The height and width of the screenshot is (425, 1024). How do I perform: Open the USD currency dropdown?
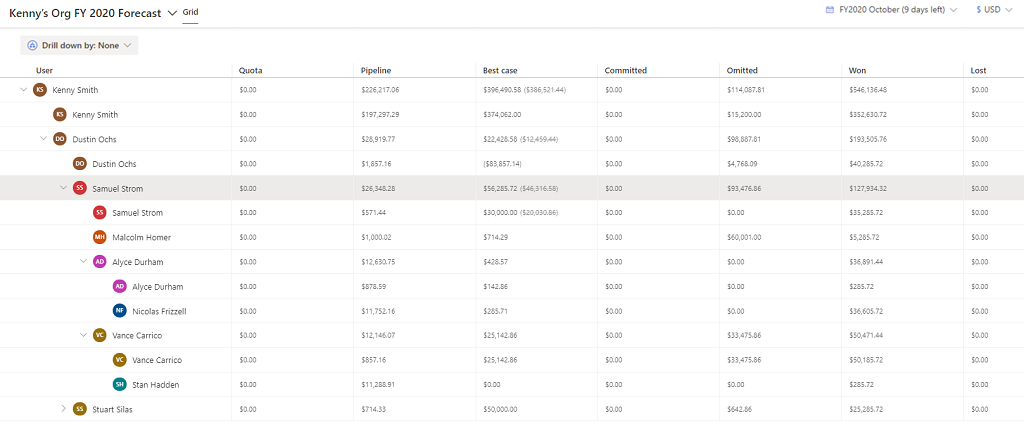(996, 10)
